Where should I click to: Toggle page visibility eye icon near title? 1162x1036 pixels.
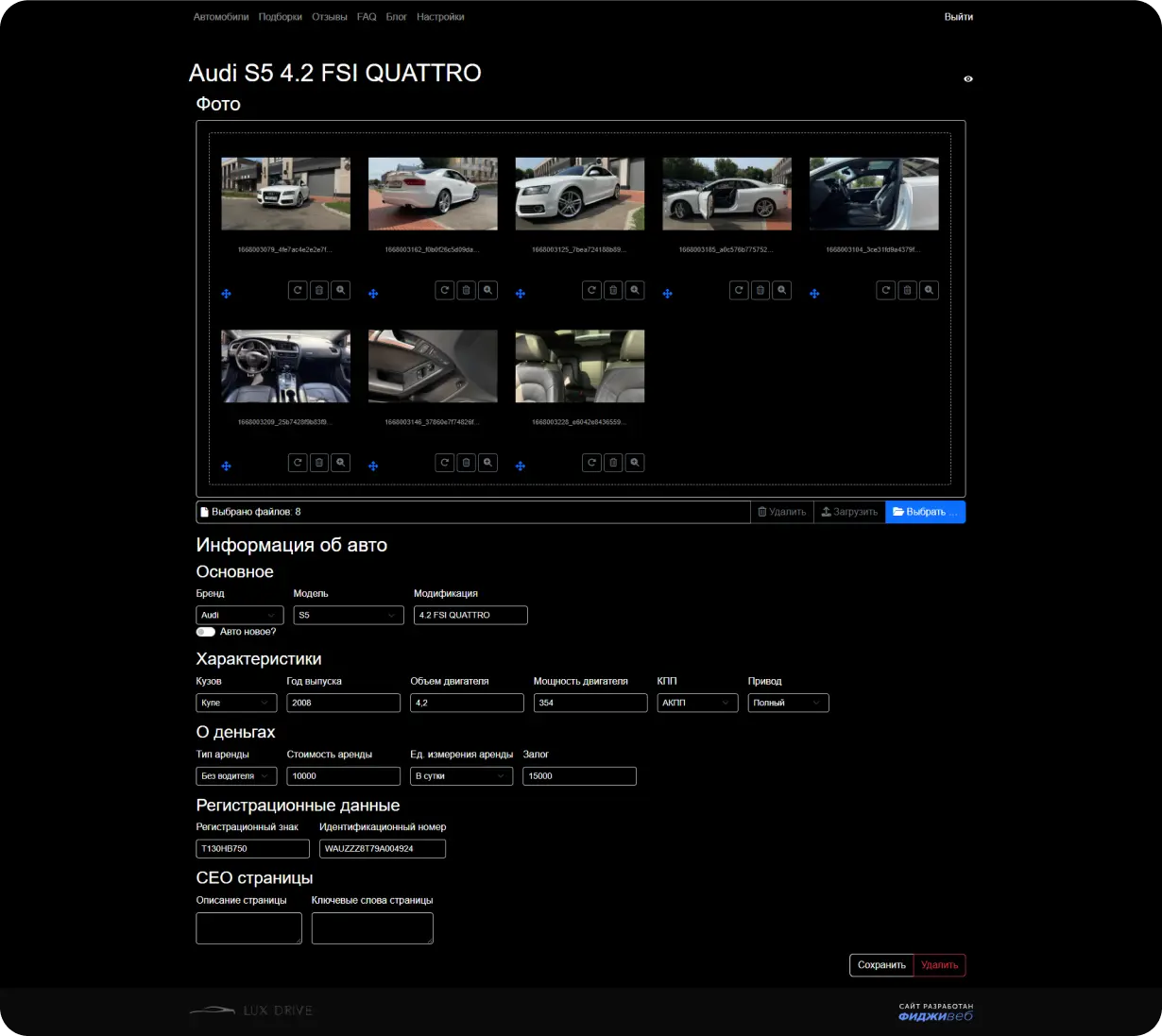pos(968,79)
